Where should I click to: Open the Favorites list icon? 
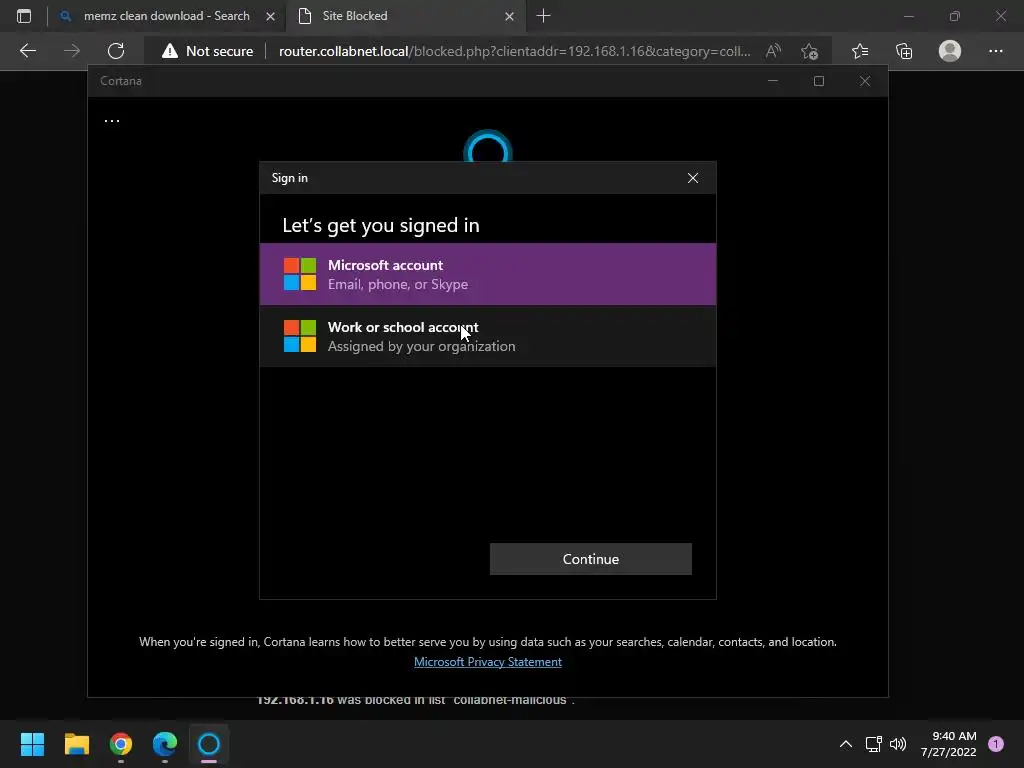[860, 51]
